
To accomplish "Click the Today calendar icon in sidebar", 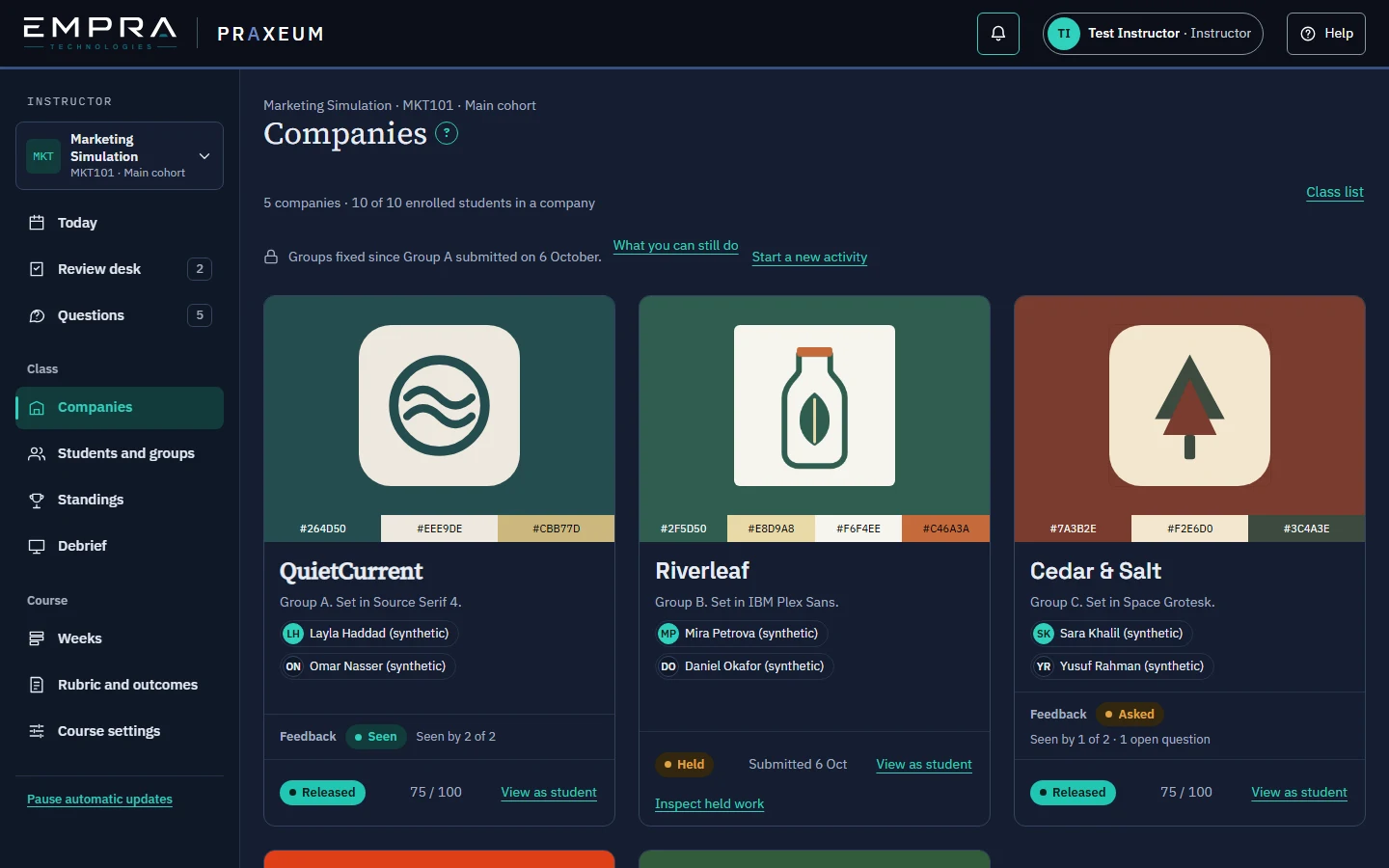I will [37, 223].
